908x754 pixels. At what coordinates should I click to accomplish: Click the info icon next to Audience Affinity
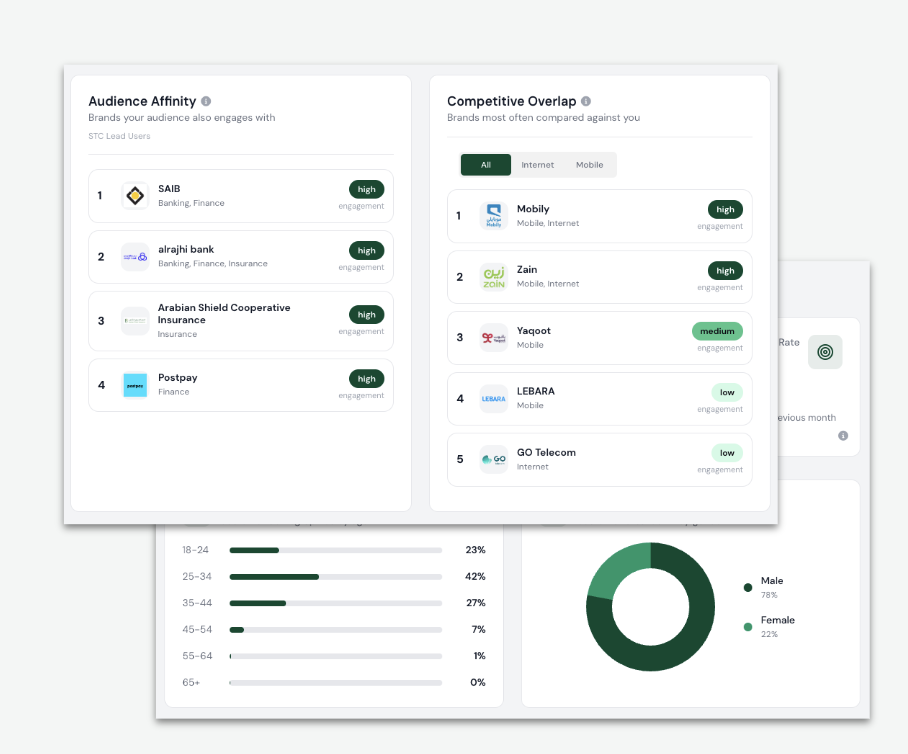pos(206,101)
